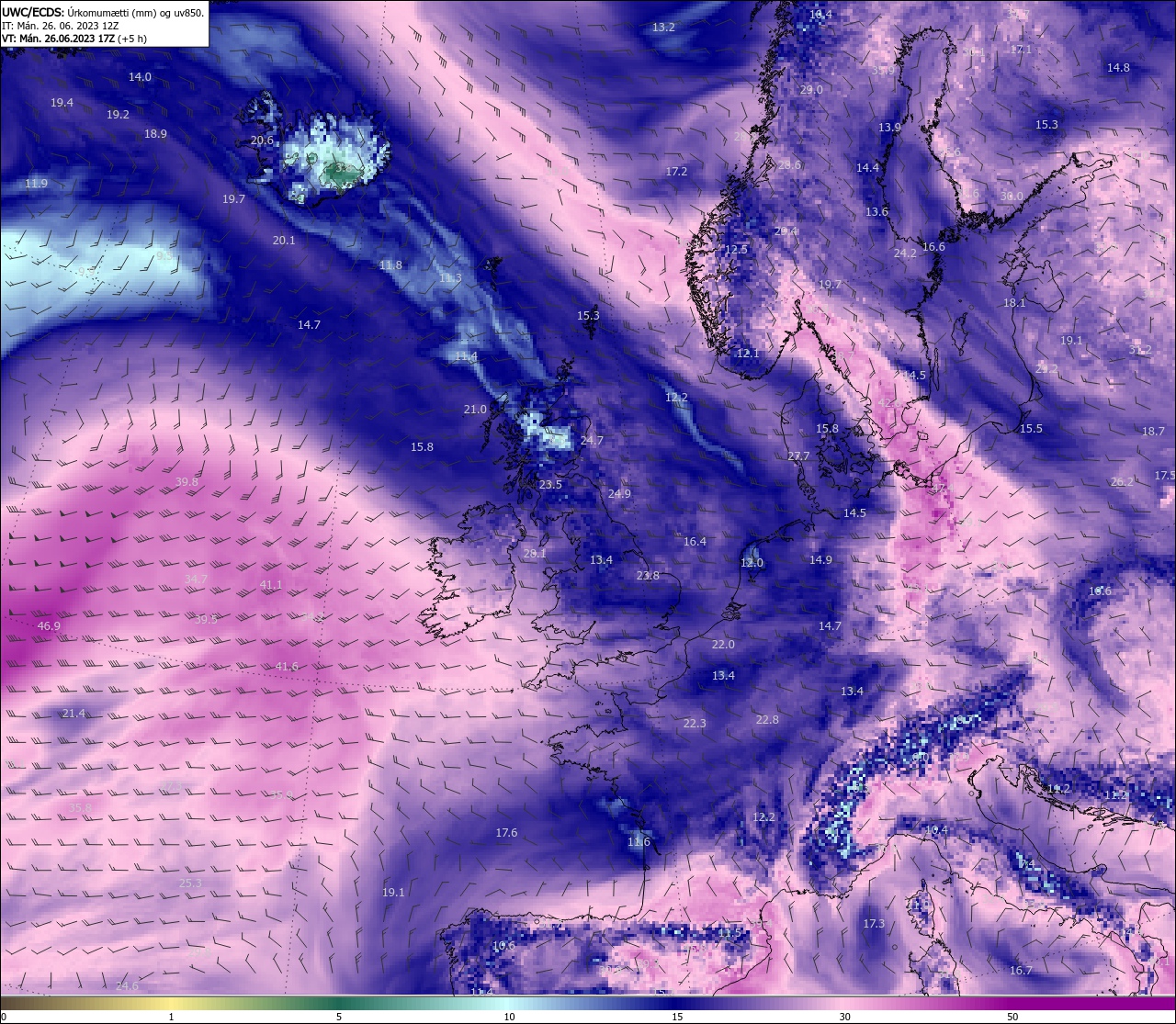The width and height of the screenshot is (1176, 1024).
Task: Click the value '13.6' over Sweden
Action: tap(876, 212)
